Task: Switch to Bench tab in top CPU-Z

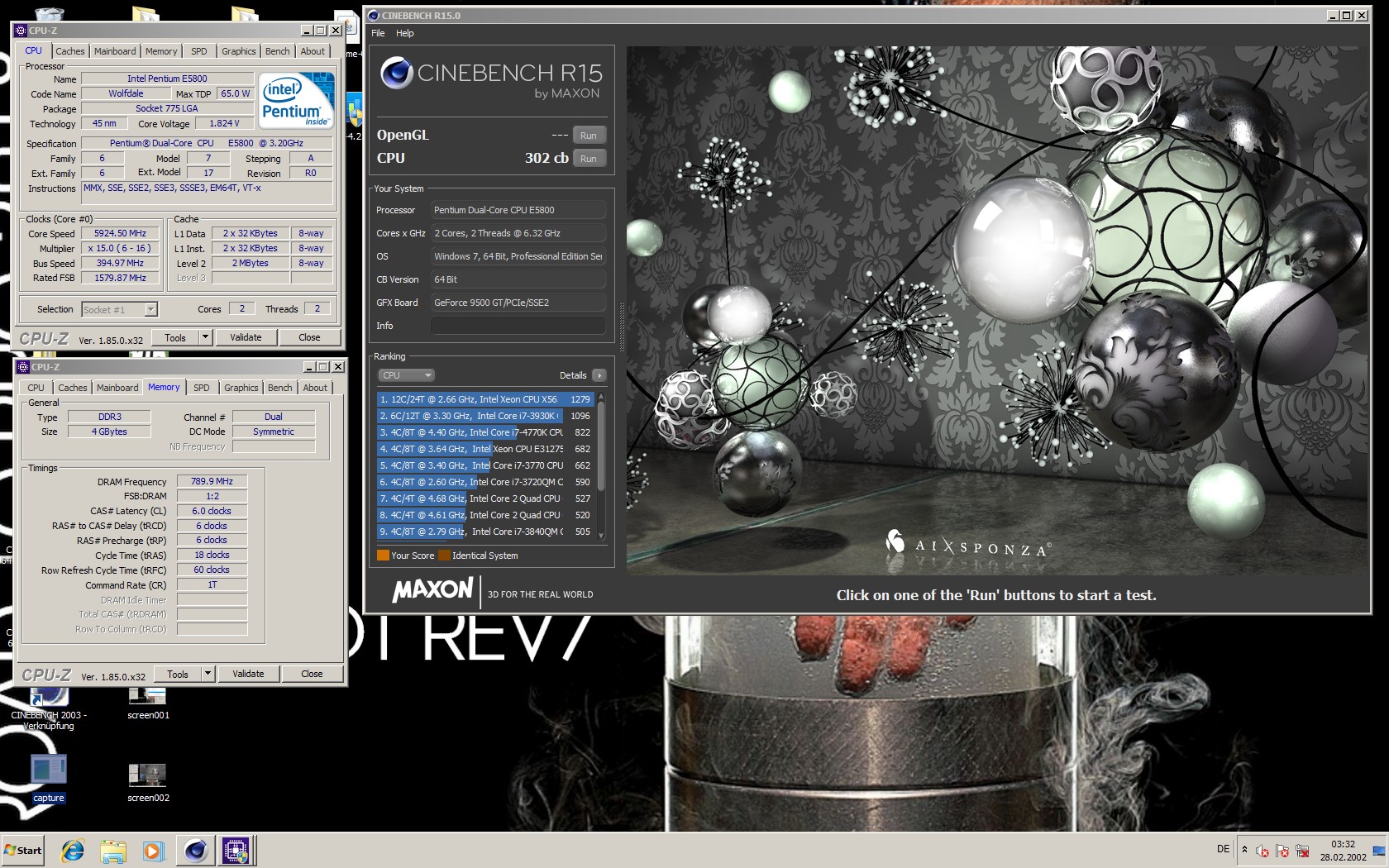Action: point(278,51)
